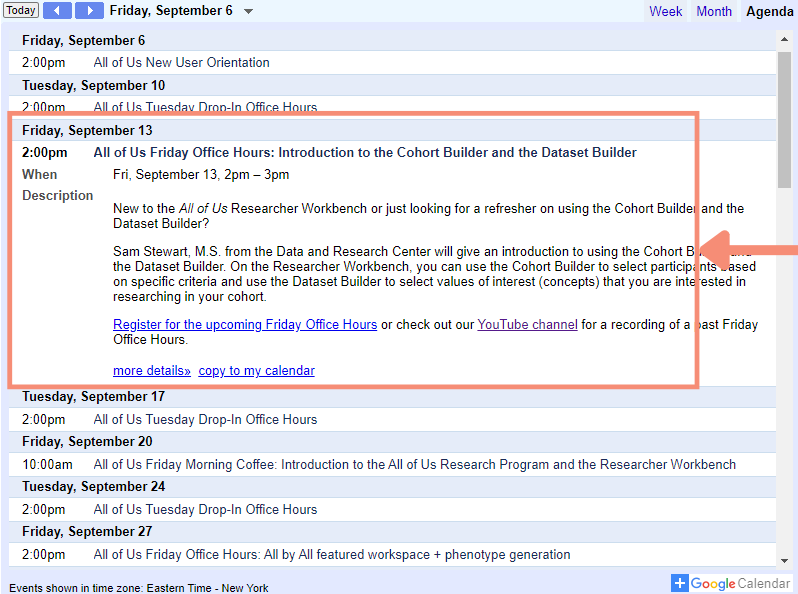
Task: Click the 10:00am time entry
Action: pyautogui.click(x=47, y=464)
